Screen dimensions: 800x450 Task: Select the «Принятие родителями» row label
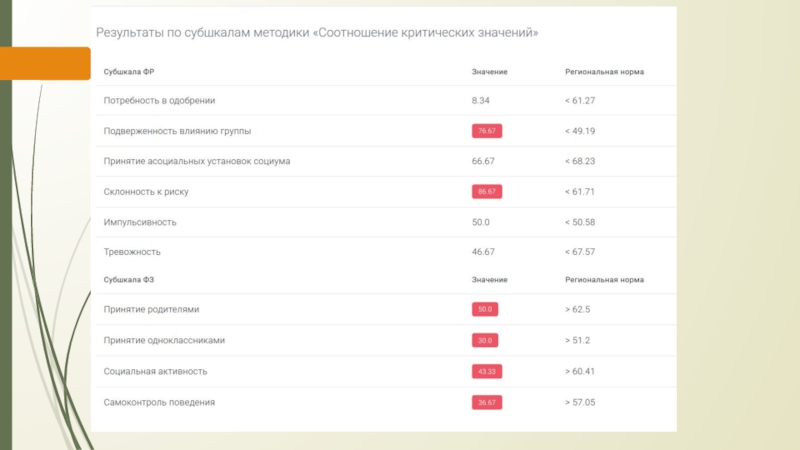coord(151,310)
